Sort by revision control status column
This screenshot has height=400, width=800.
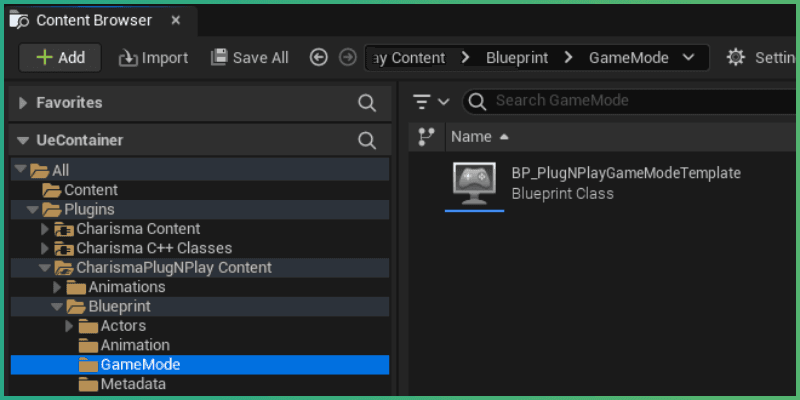click(426, 136)
